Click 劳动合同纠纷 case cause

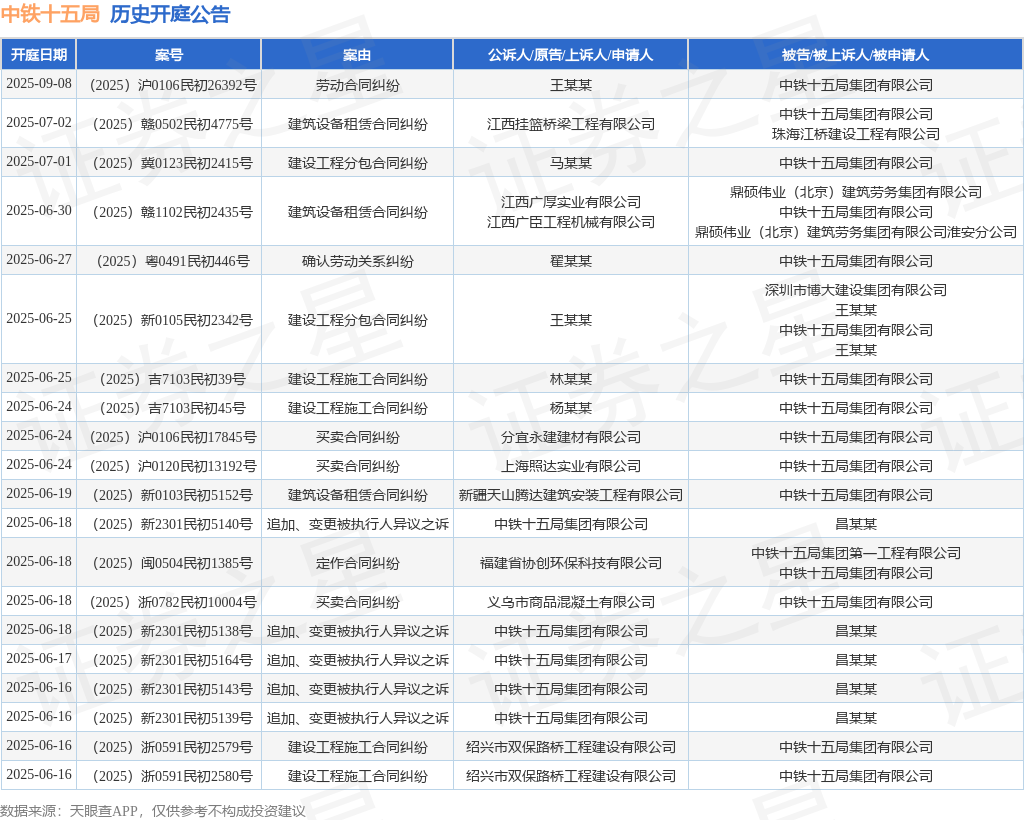pyautogui.click(x=357, y=86)
